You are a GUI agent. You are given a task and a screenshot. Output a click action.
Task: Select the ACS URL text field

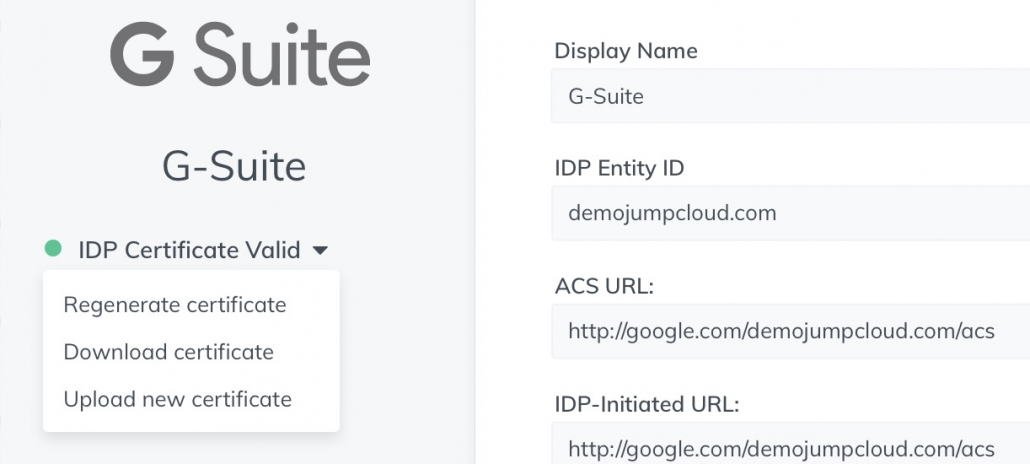coord(790,330)
